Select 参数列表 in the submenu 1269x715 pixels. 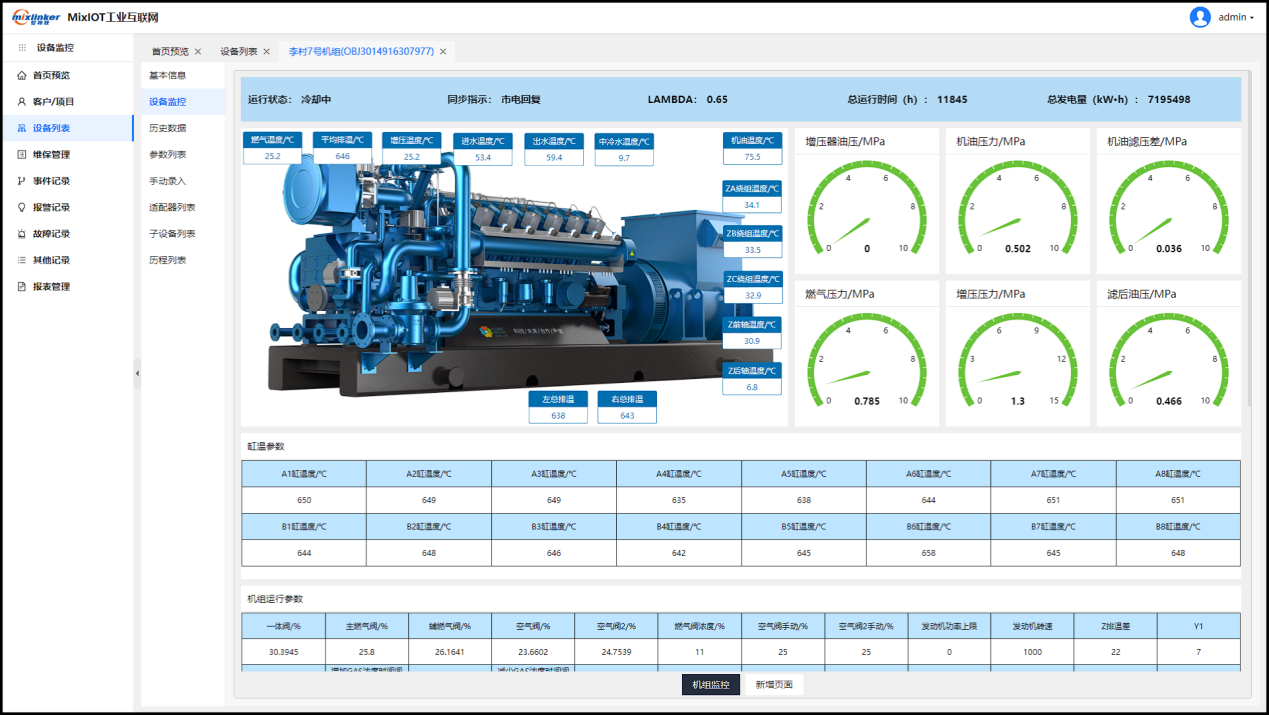coord(167,155)
